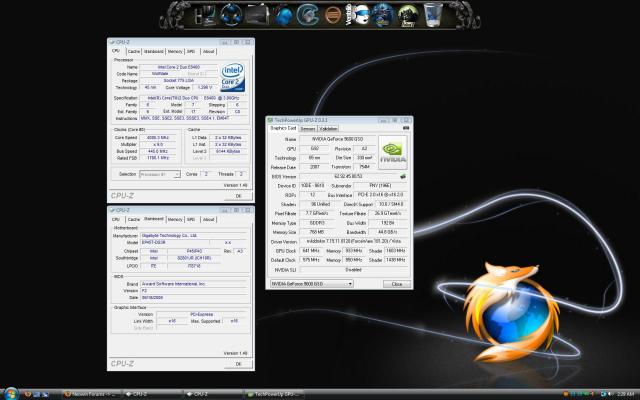Viewport: 640px width, 400px height.
Task: Click the Close button in GPU-Z
Action: point(397,284)
